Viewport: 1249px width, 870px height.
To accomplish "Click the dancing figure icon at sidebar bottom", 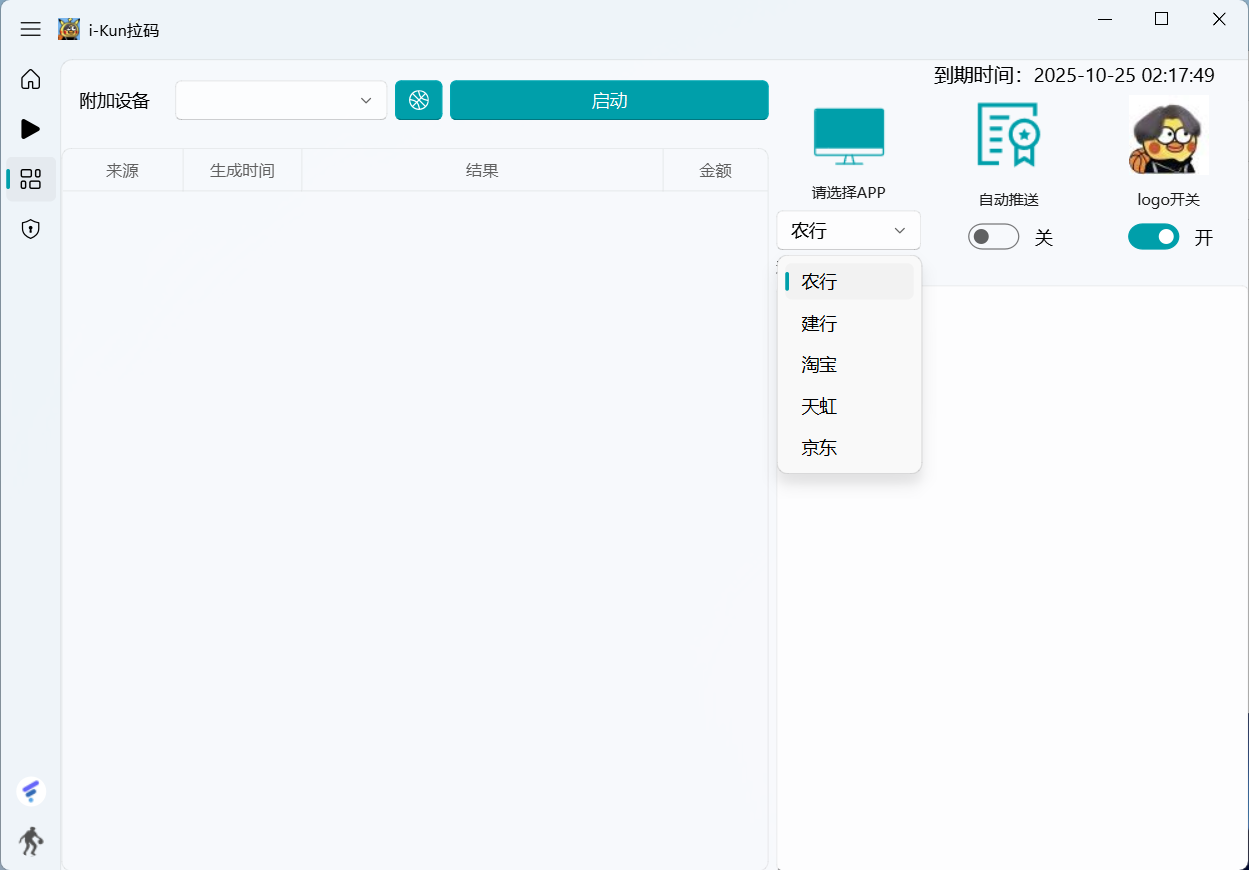I will [30, 841].
